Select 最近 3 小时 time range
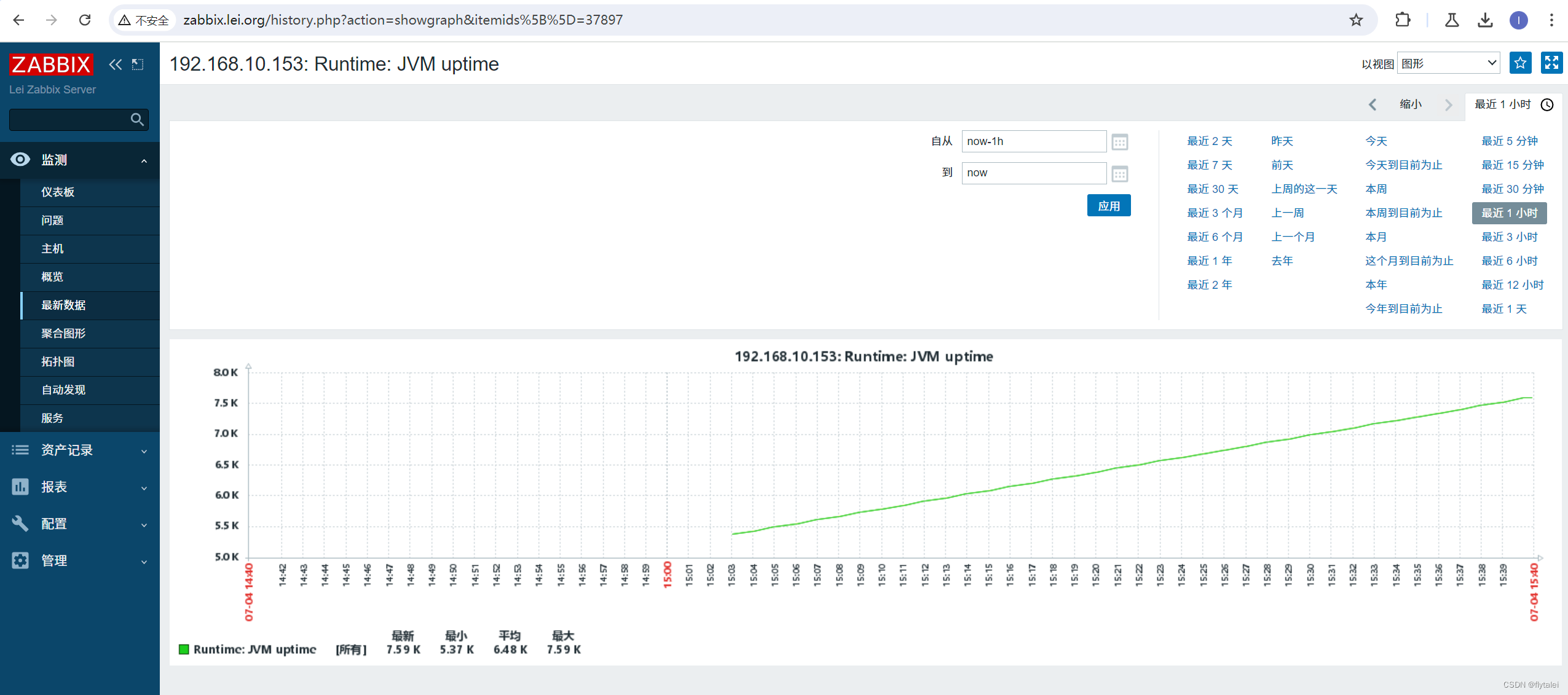Image resolution: width=1568 pixels, height=695 pixels. 1509,237
